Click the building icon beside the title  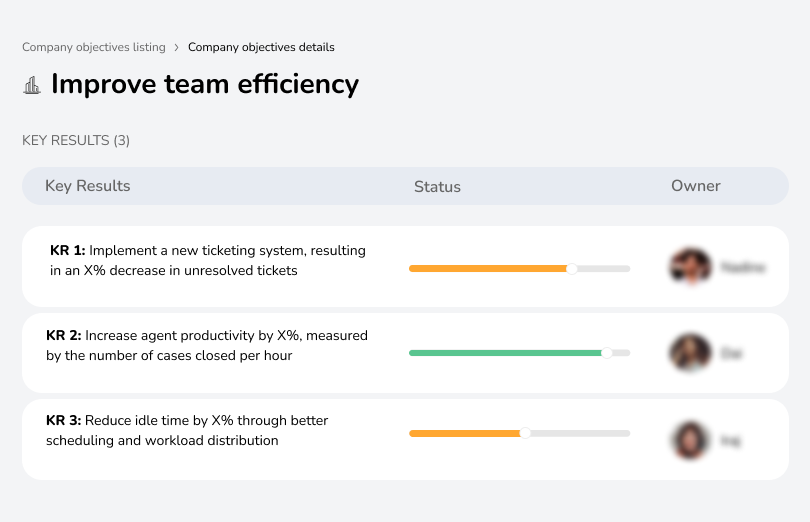[x=32, y=85]
